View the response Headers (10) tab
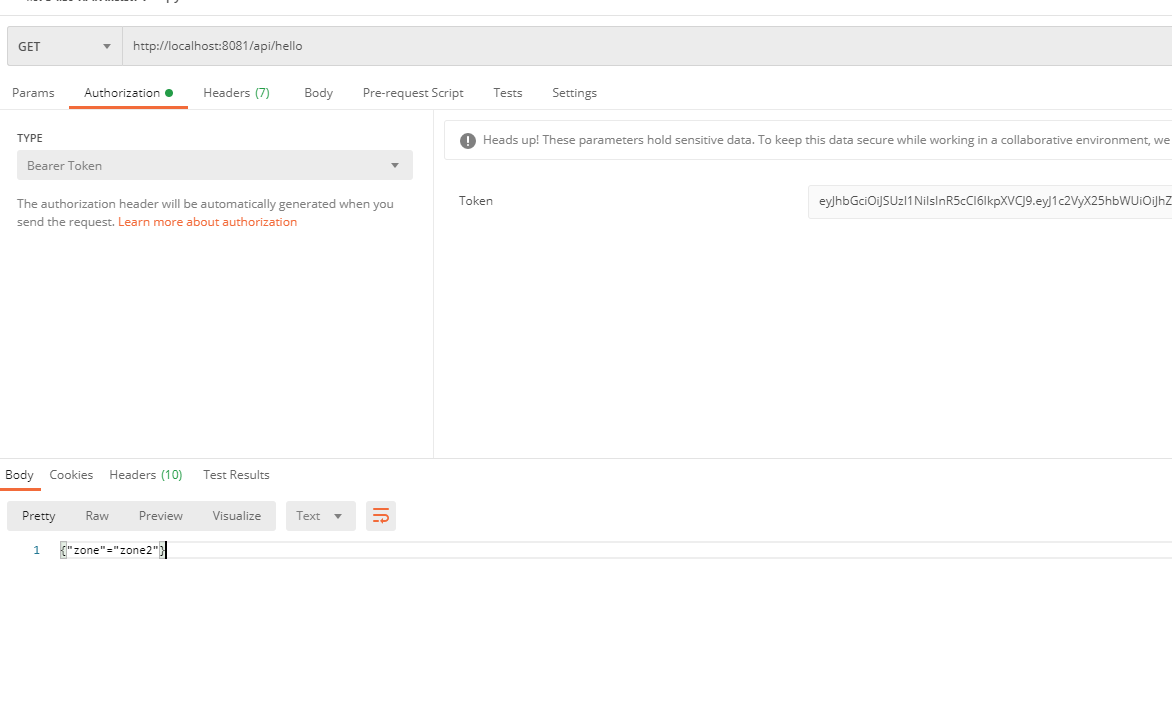Viewport: 1172px width, 719px height. [146, 475]
